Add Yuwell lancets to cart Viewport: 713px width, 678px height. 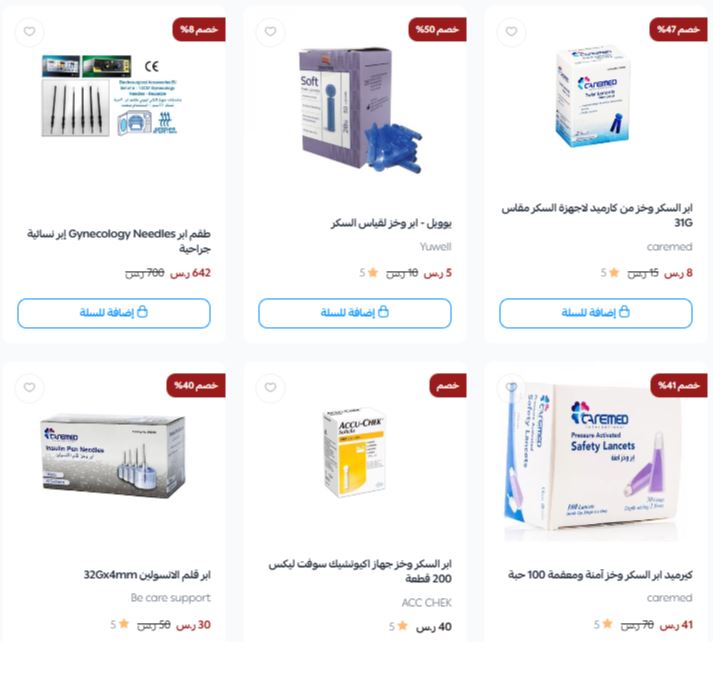click(x=355, y=313)
